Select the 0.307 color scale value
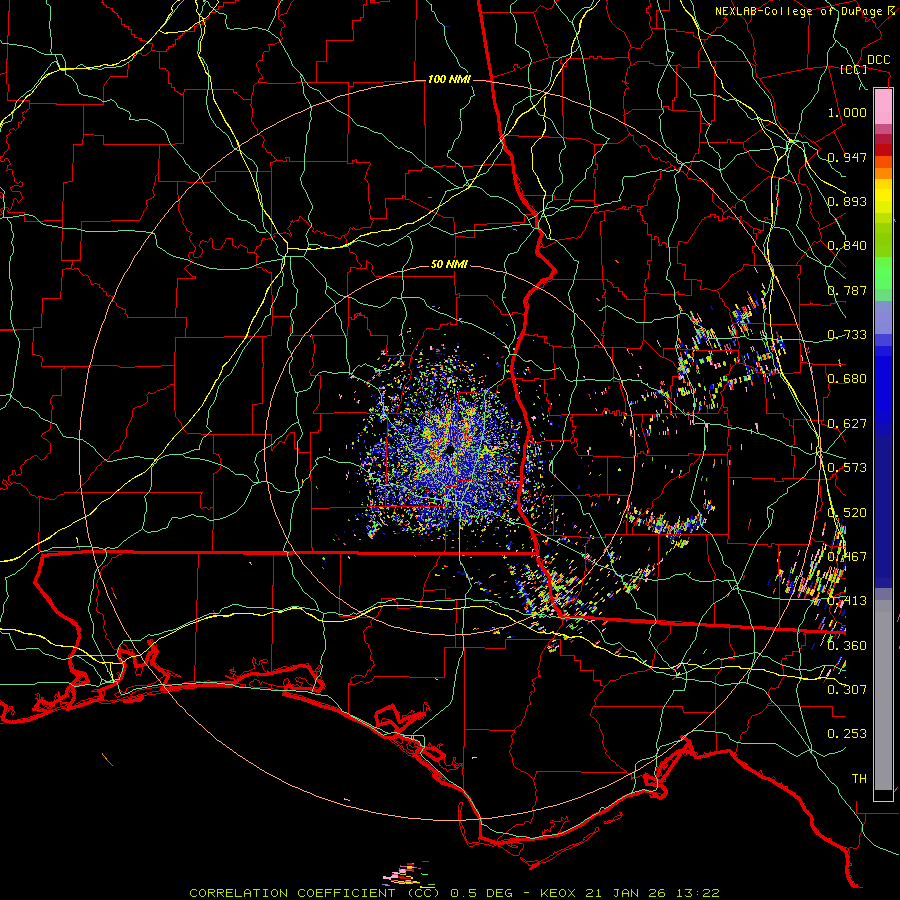The image size is (900, 900). pyautogui.click(x=847, y=690)
